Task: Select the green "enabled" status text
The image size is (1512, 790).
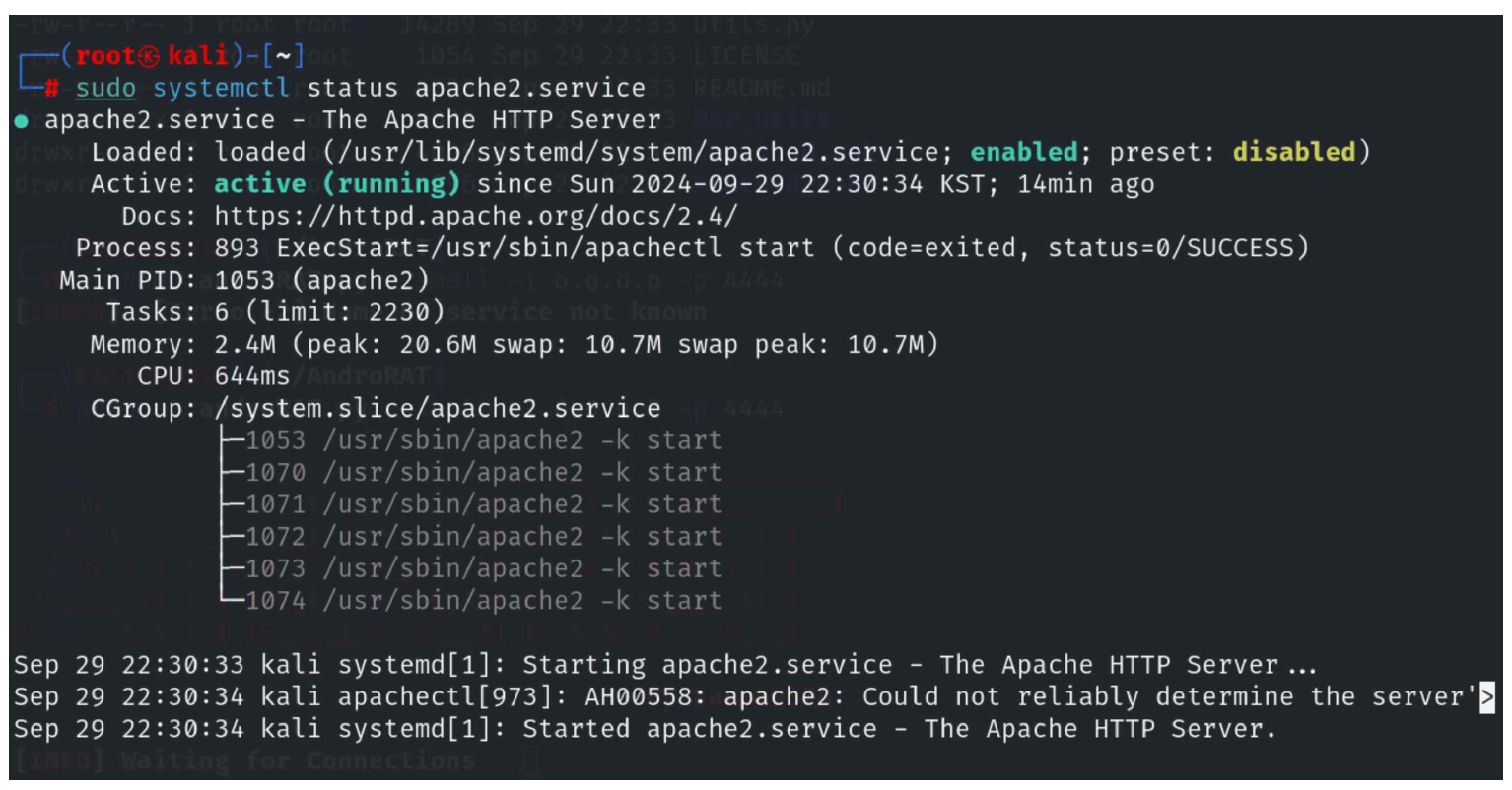Action: click(x=1024, y=152)
